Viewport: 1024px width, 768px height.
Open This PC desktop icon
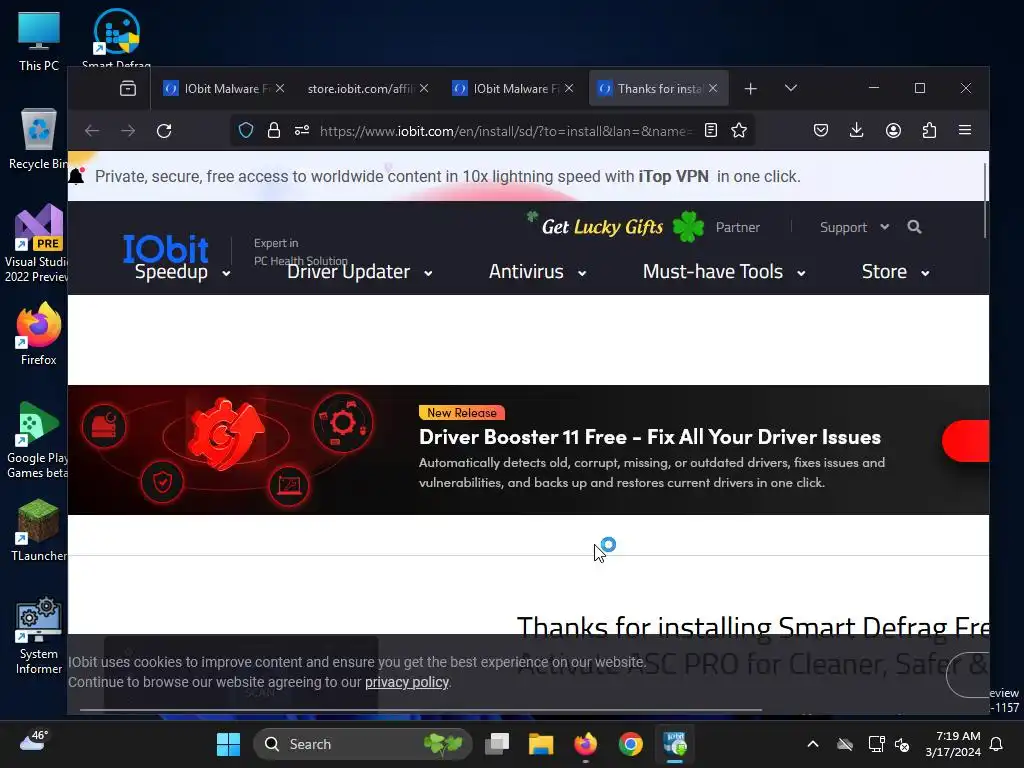[x=39, y=40]
